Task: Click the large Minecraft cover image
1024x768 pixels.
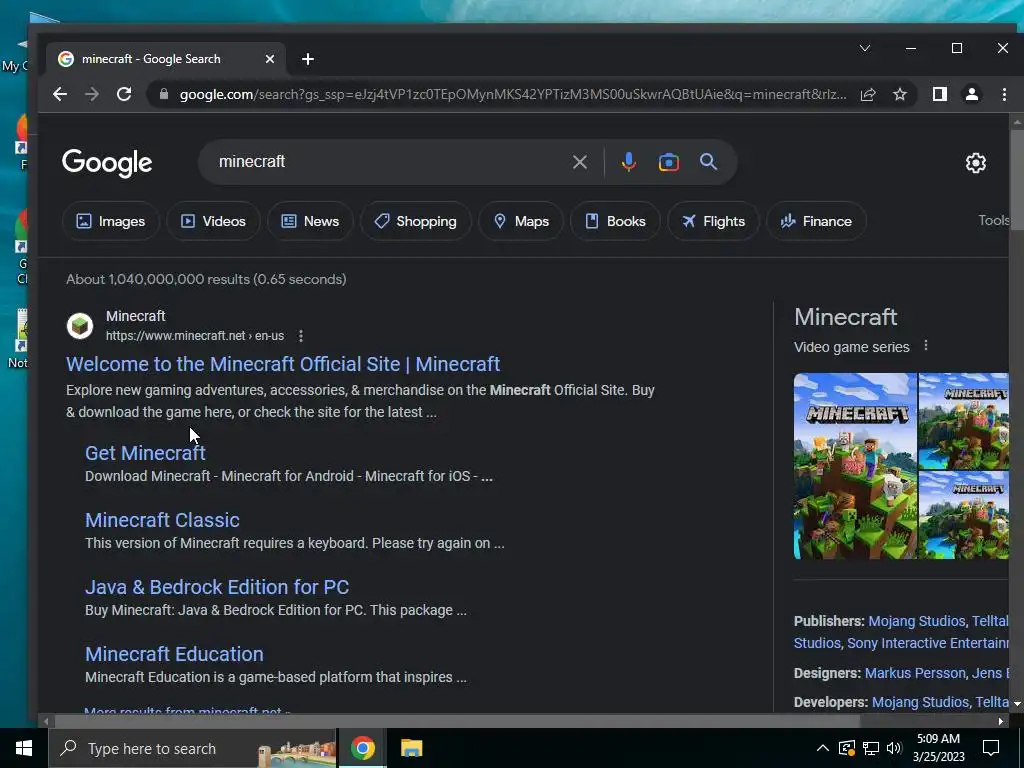Action: coord(855,466)
